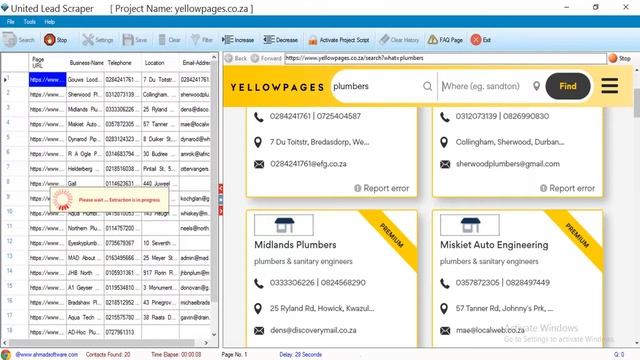Viewport: 640px width, 360px height.
Task: Click Report error under sherwoodplumbers@gmail.com
Action: click(567, 188)
